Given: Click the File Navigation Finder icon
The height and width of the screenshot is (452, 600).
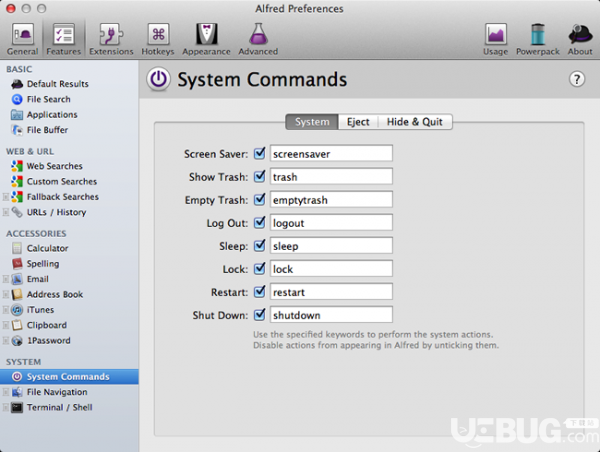Looking at the screenshot, I should [x=17, y=392].
